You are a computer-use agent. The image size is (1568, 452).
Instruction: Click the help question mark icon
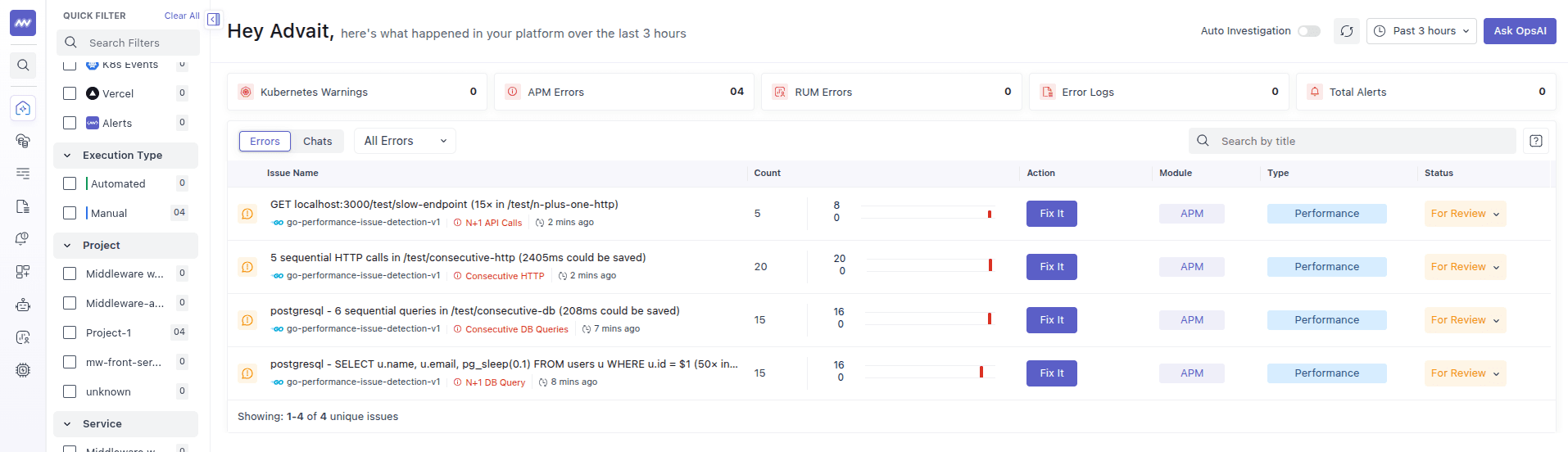[x=1536, y=141]
